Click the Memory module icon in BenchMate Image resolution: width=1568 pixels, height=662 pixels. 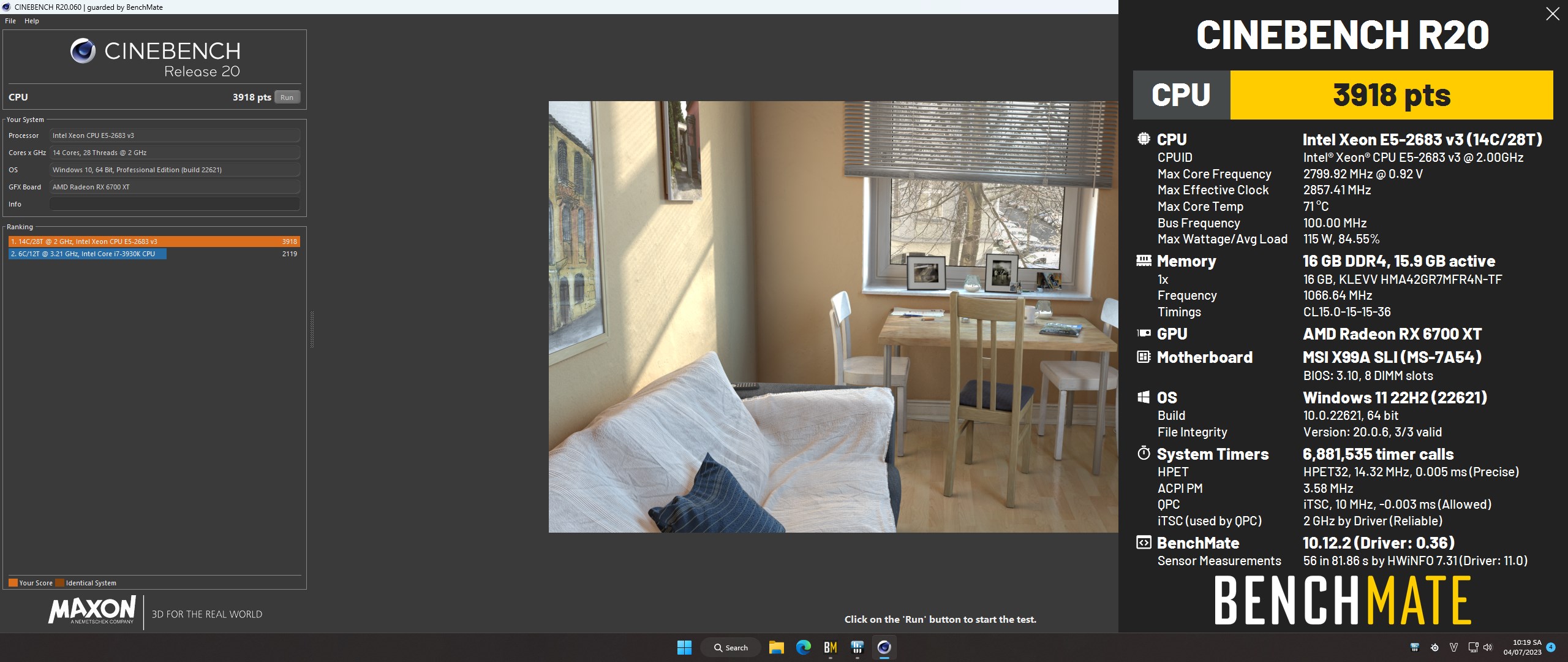pyautogui.click(x=1144, y=261)
